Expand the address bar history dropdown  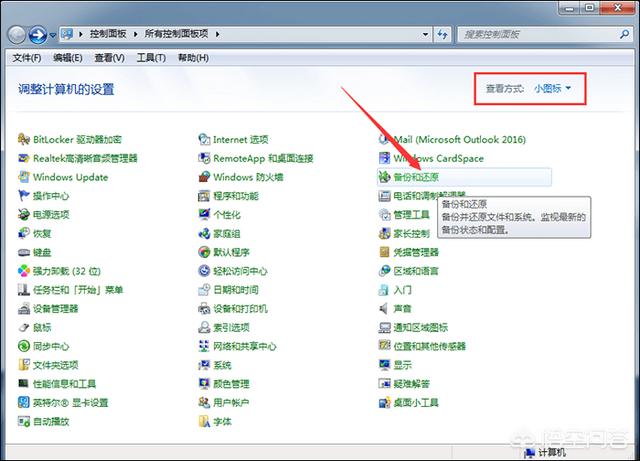(425, 34)
